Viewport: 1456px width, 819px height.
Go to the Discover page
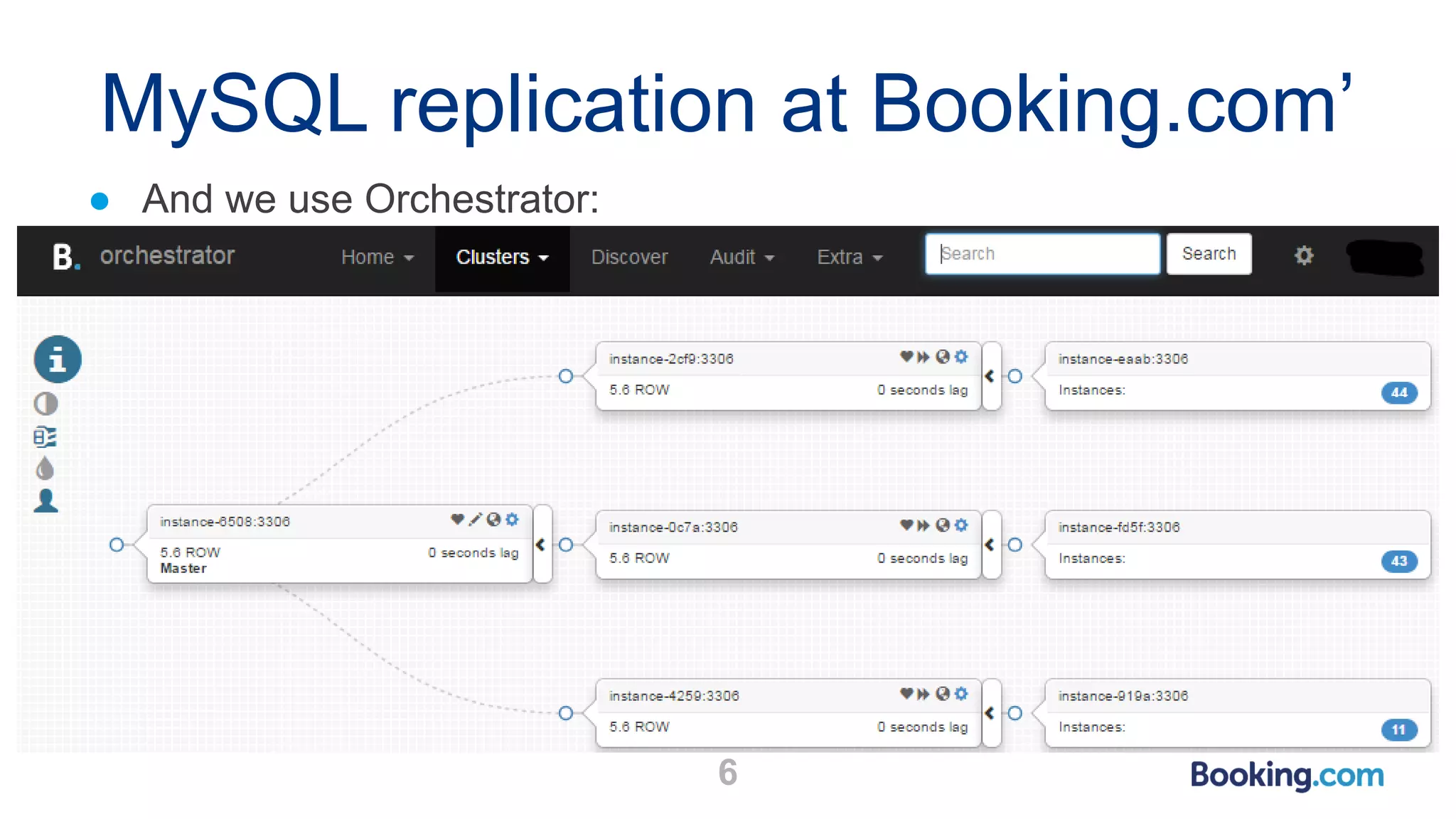coord(629,257)
